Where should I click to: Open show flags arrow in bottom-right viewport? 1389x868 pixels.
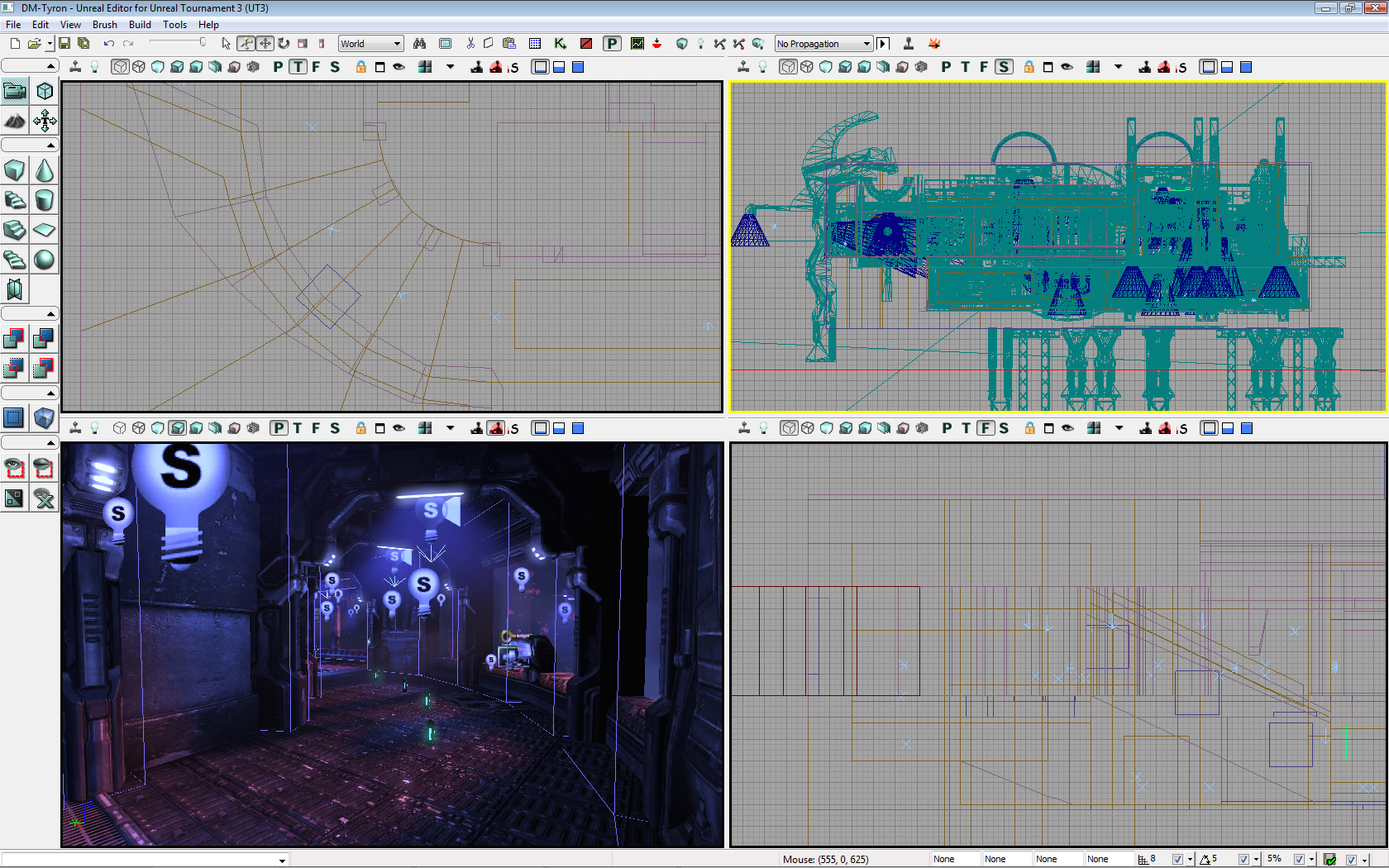click(x=1119, y=428)
